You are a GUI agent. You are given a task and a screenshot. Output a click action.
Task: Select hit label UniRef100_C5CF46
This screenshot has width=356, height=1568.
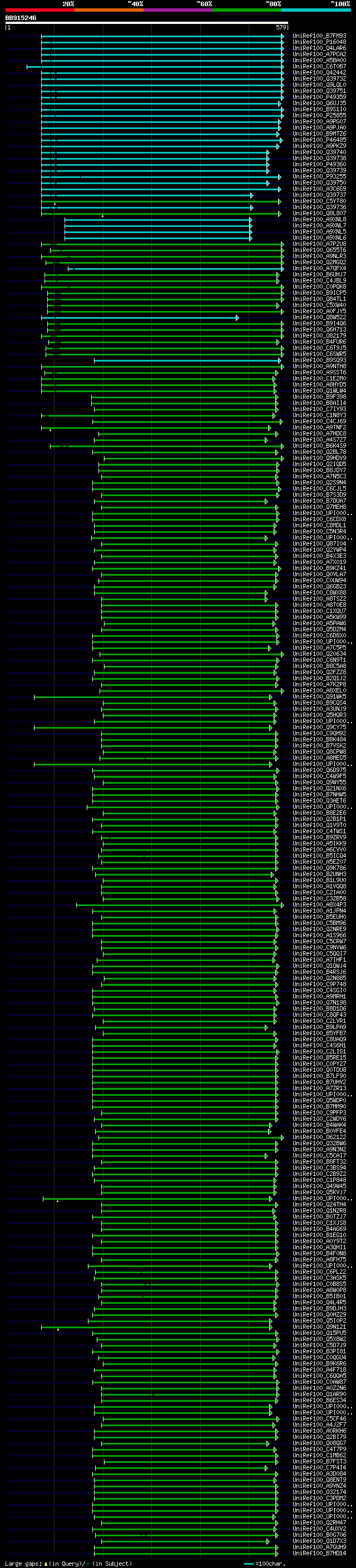[x=319, y=1418]
